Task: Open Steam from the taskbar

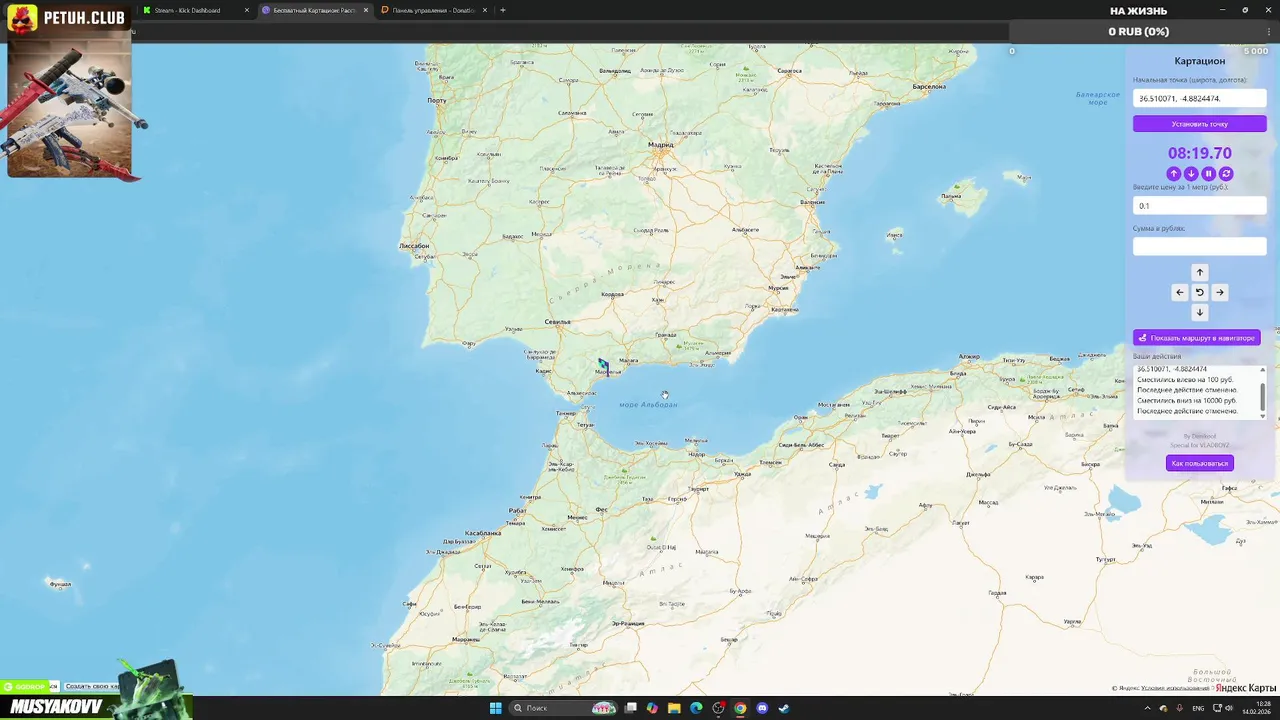Action: (784, 708)
